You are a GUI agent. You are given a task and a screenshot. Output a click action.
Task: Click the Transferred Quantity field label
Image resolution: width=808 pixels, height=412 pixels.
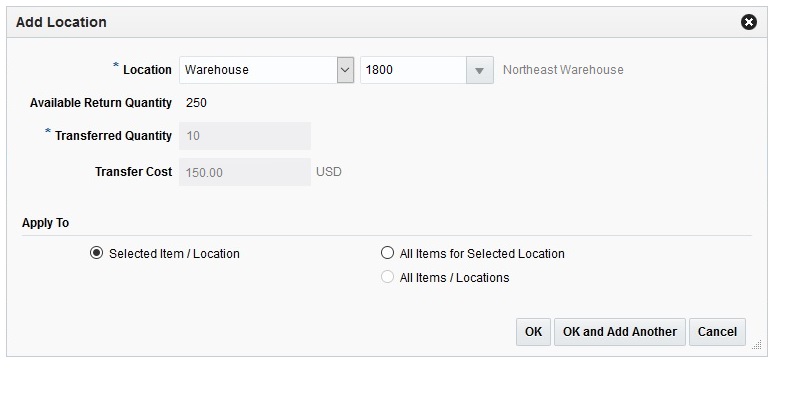113,136
